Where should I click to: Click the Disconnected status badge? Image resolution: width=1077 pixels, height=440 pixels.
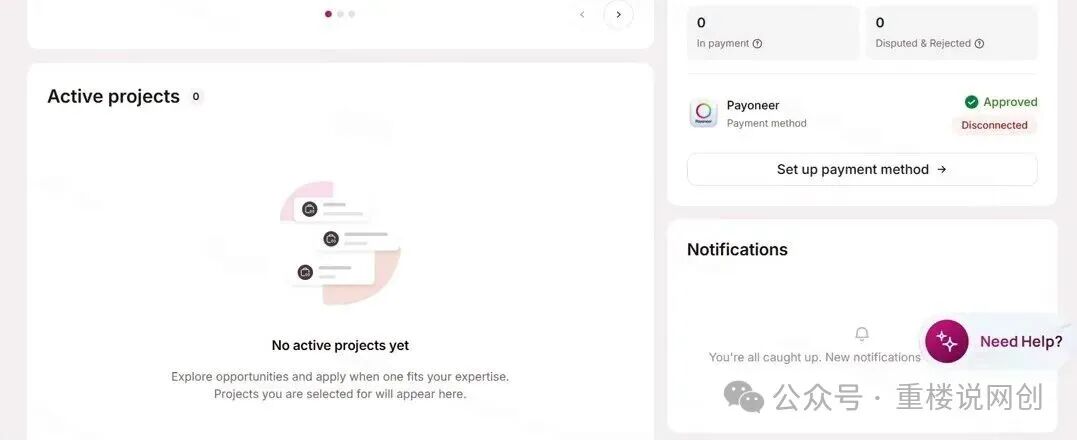click(994, 125)
